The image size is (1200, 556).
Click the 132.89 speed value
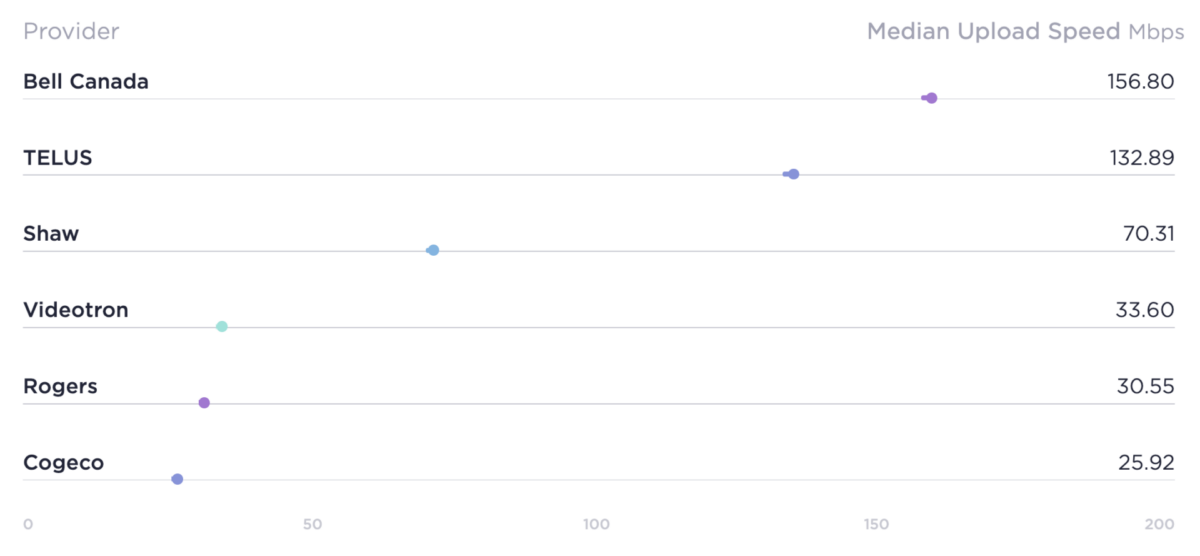(1141, 158)
